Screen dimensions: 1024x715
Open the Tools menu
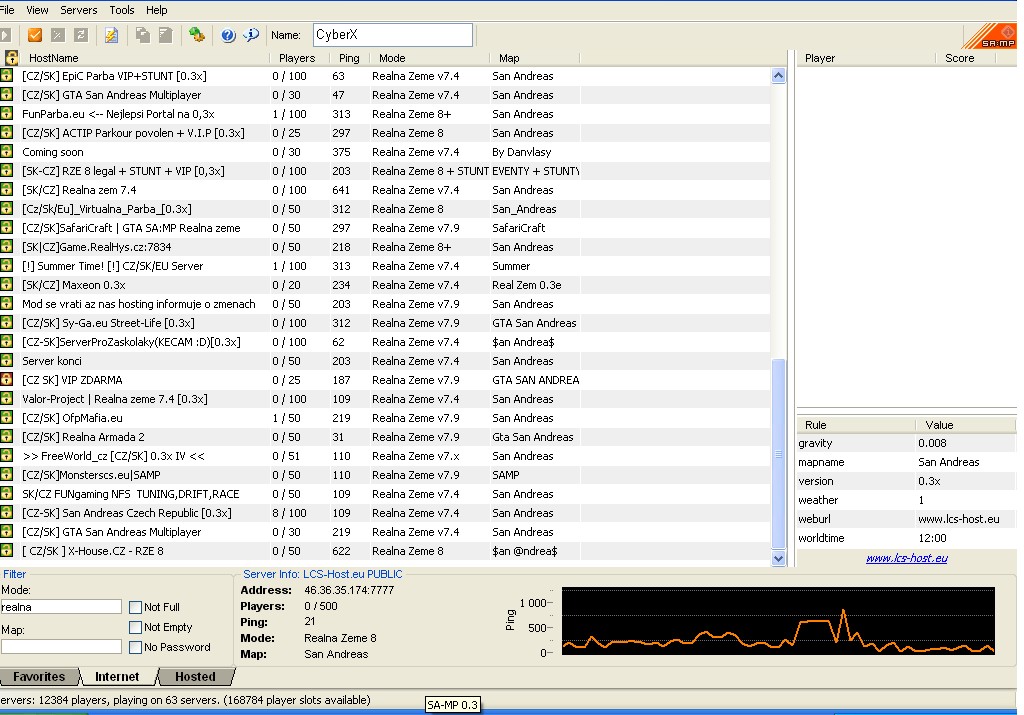coord(121,10)
